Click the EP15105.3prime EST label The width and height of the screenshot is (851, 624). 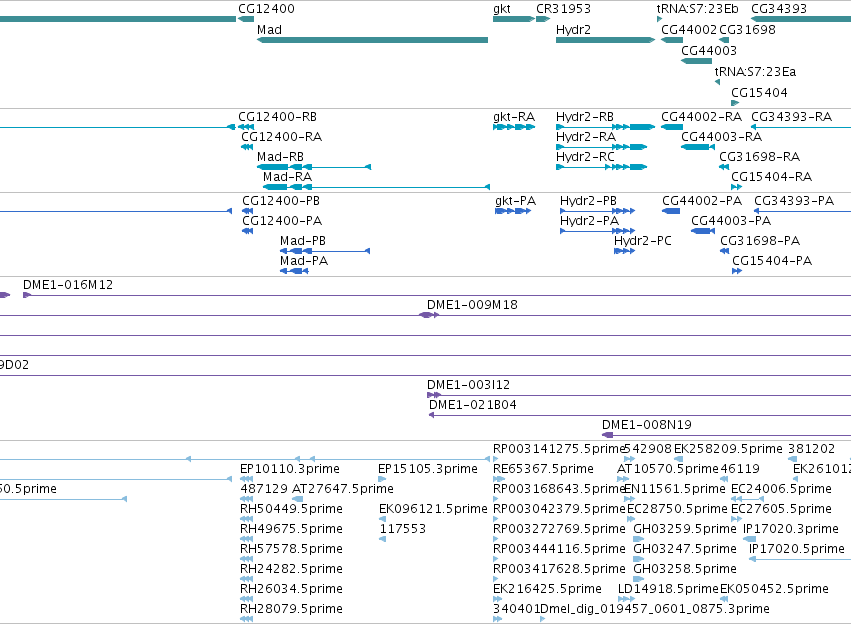click(x=428, y=469)
